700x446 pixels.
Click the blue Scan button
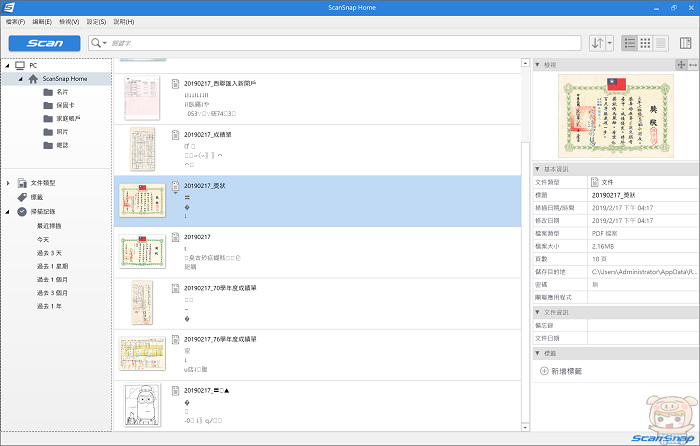click(44, 43)
